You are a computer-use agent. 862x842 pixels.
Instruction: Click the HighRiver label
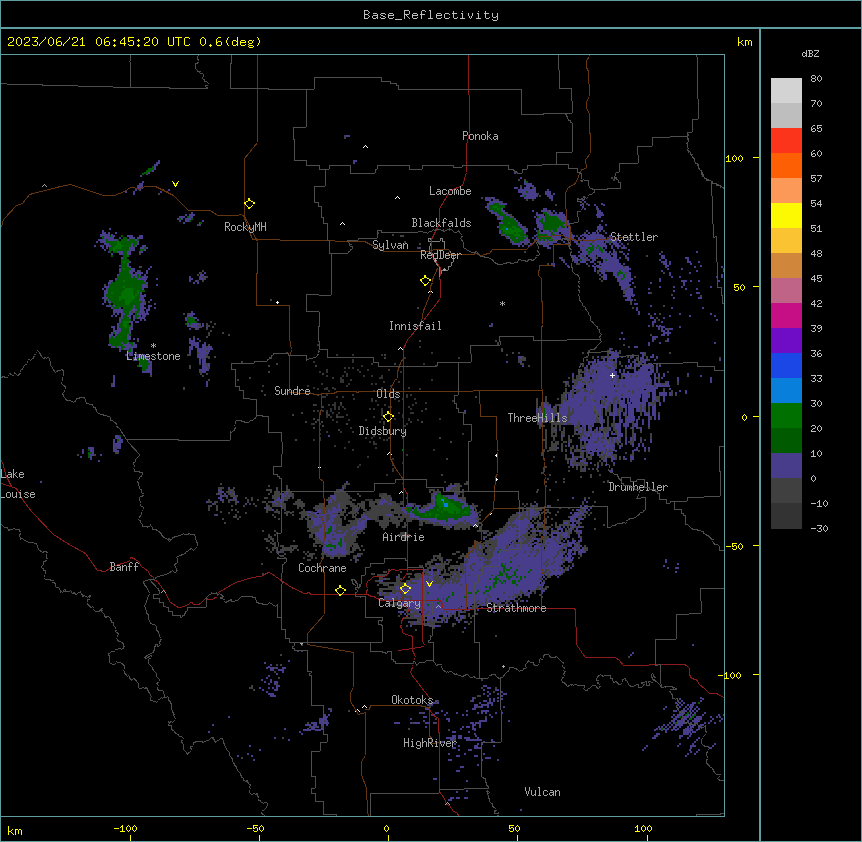pos(430,743)
